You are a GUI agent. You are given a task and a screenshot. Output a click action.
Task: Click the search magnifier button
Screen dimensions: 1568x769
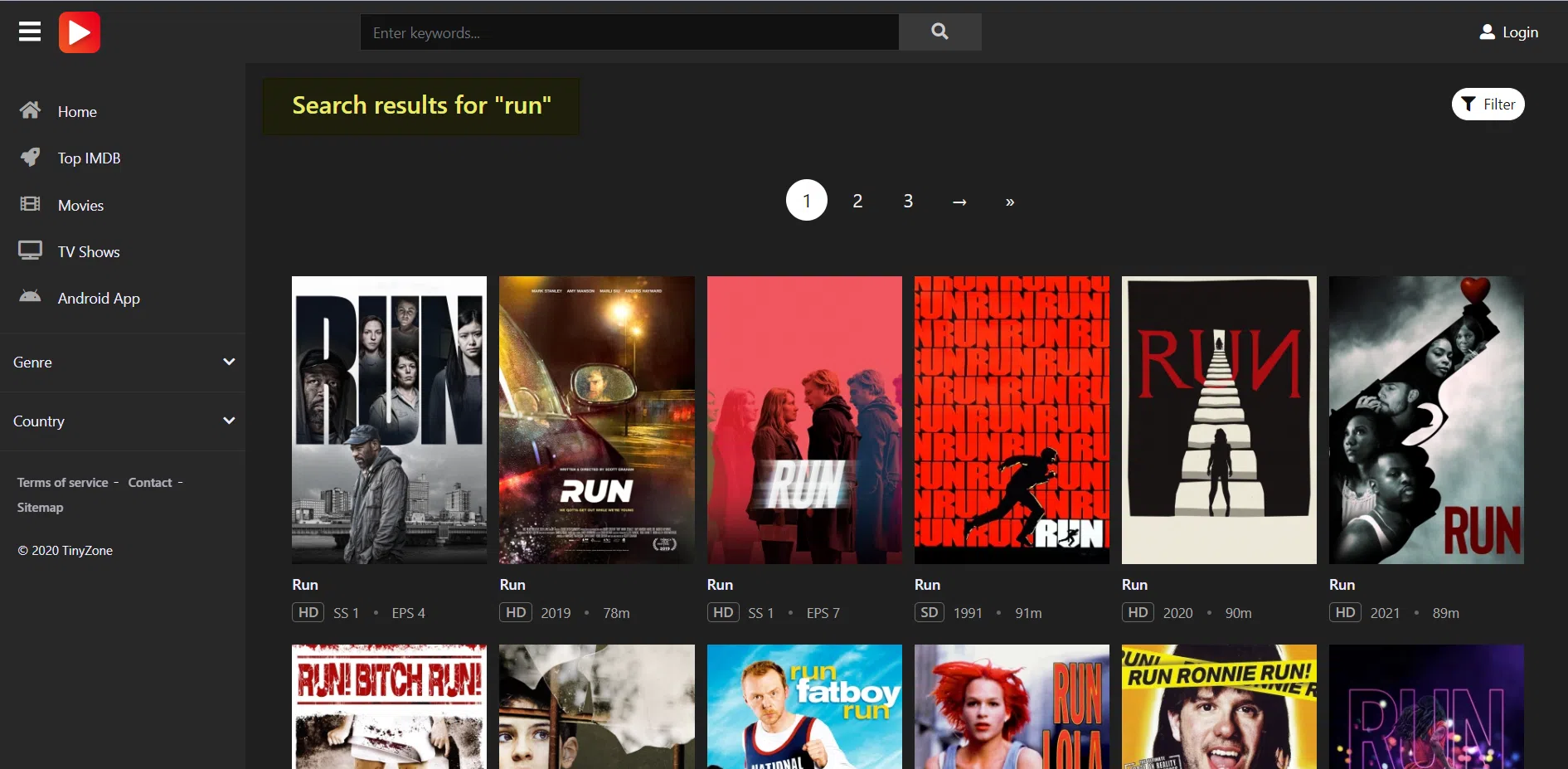tap(939, 32)
